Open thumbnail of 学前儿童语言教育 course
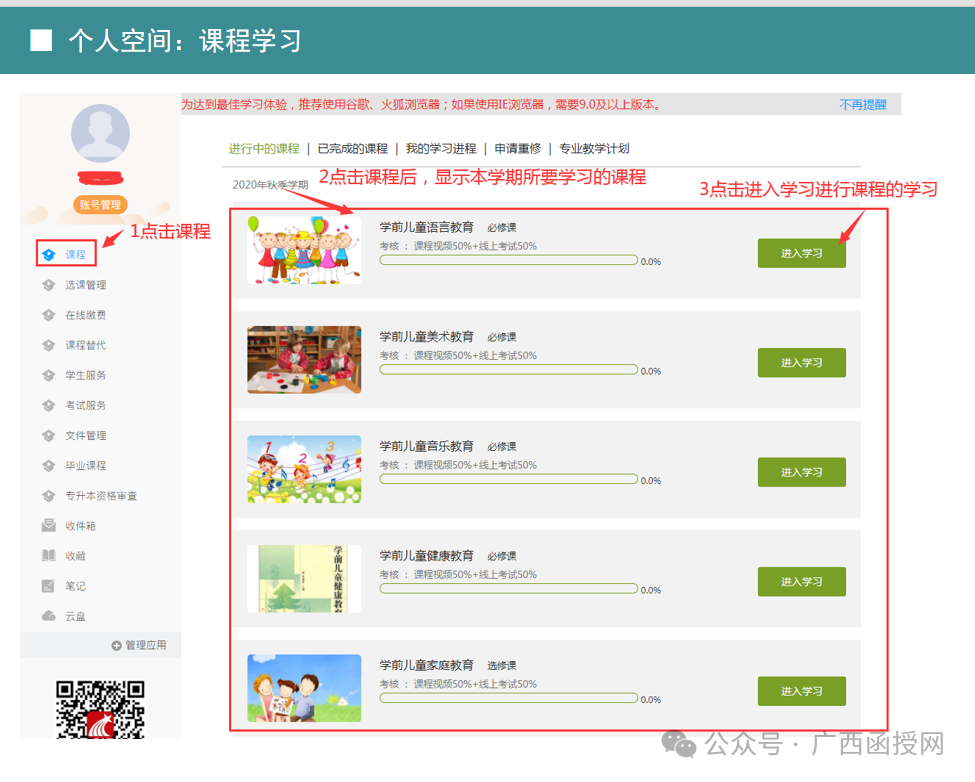 (304, 251)
